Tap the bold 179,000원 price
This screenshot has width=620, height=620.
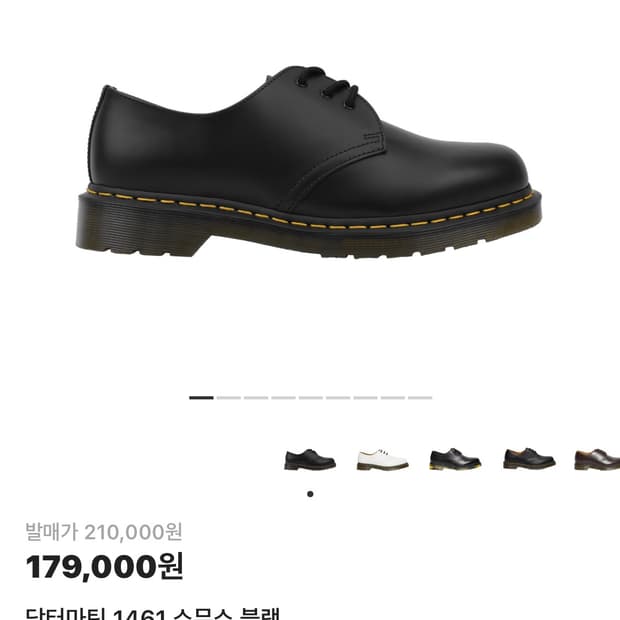104,567
